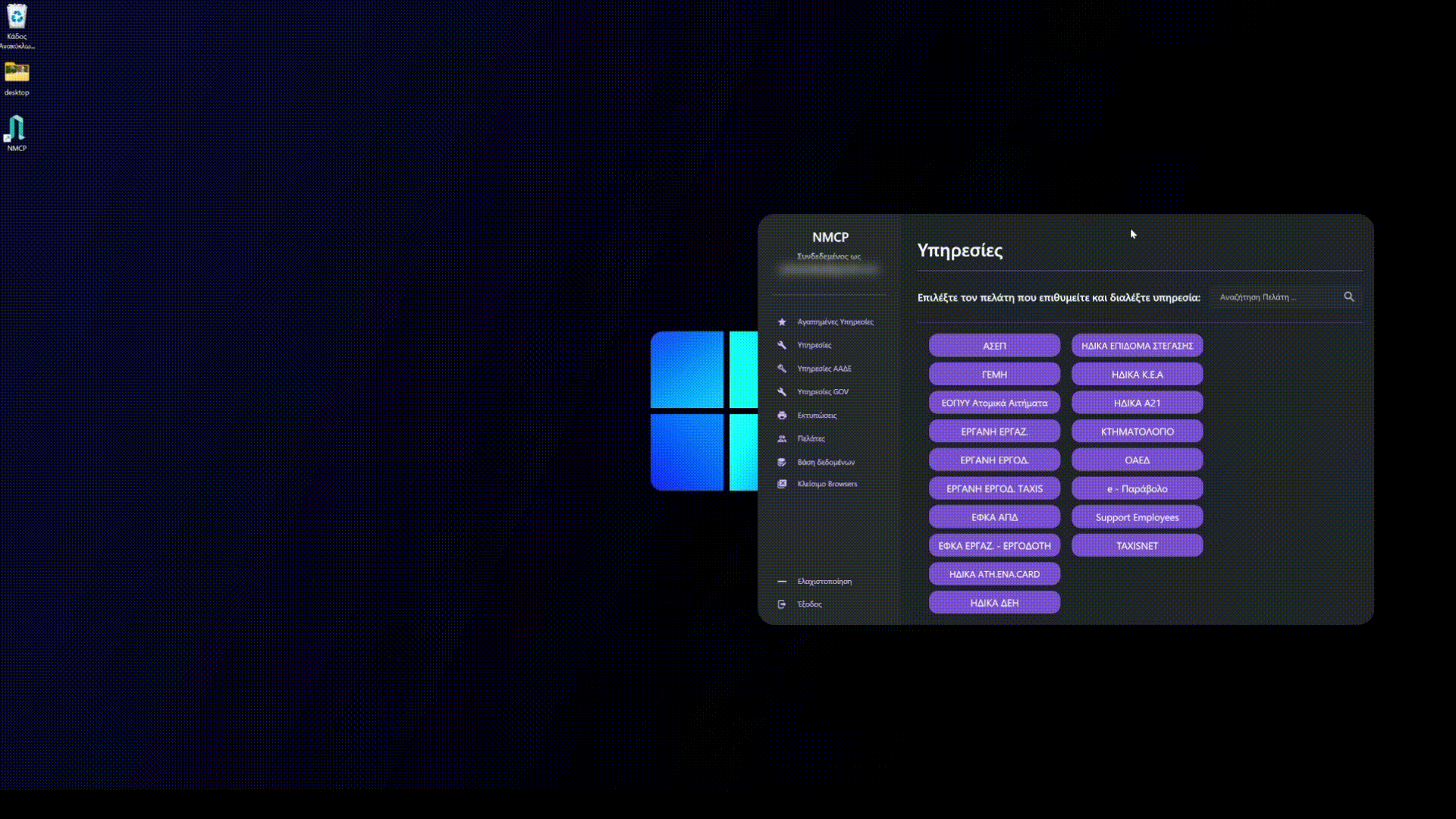This screenshot has width=1456, height=819.
Task: Open the NMCP desktop shortcut
Action: [16, 130]
